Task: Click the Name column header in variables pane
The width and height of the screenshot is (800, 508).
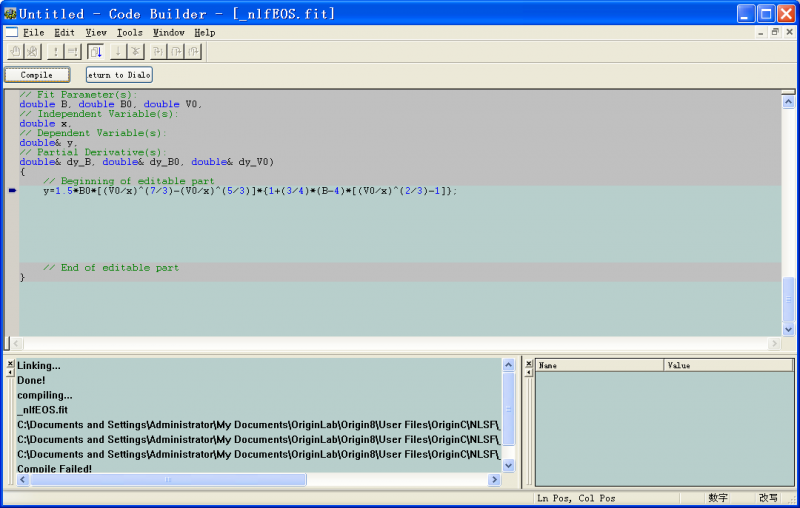Action: point(599,366)
